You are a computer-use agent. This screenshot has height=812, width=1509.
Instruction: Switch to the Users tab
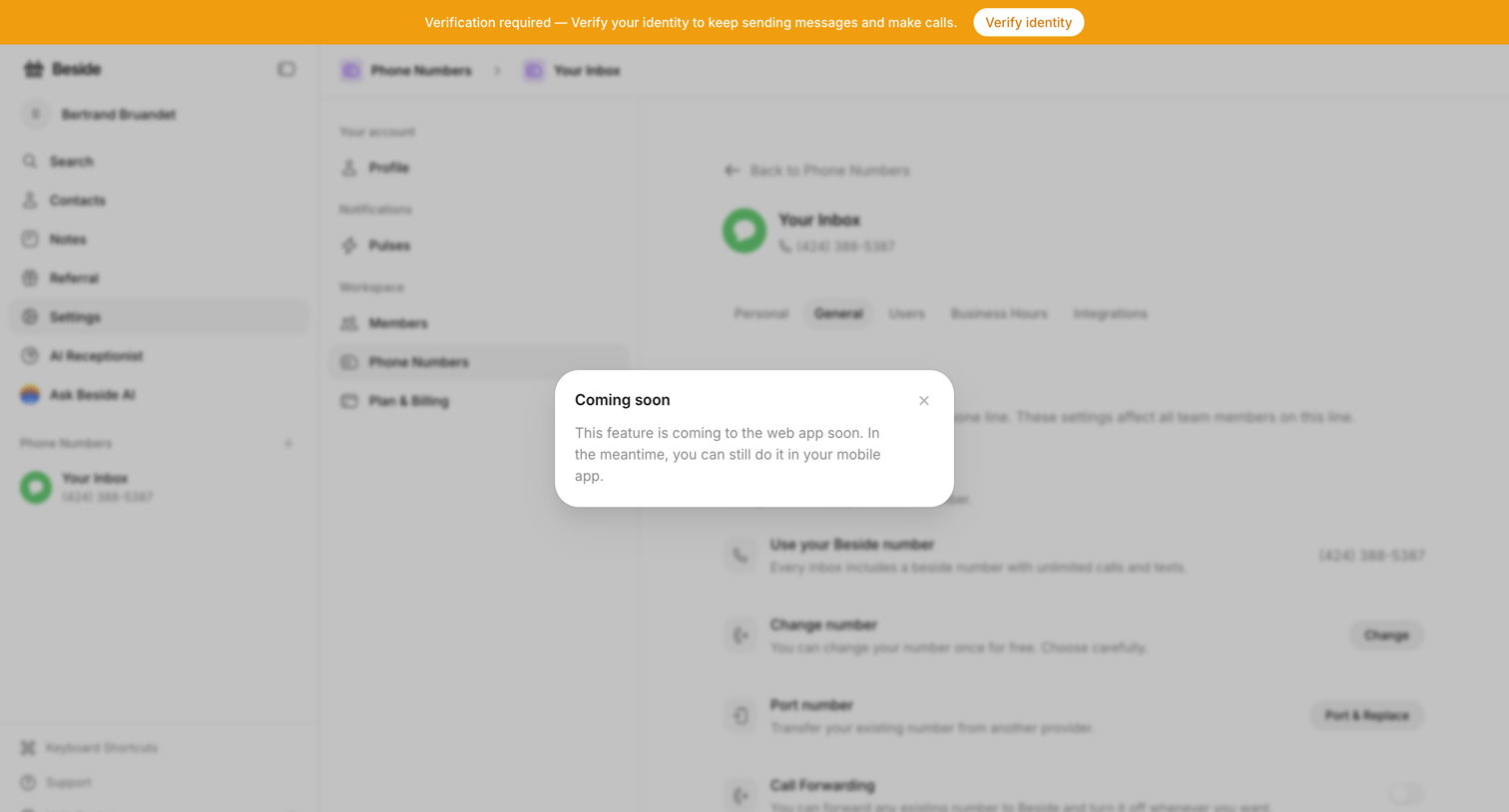(906, 313)
